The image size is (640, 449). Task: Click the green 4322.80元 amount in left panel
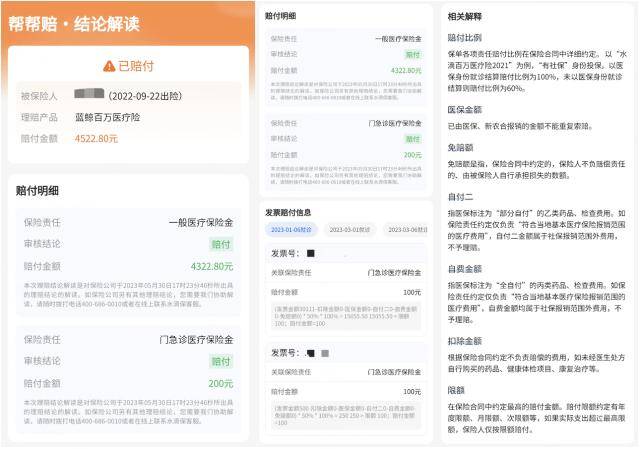pyautogui.click(x=212, y=266)
